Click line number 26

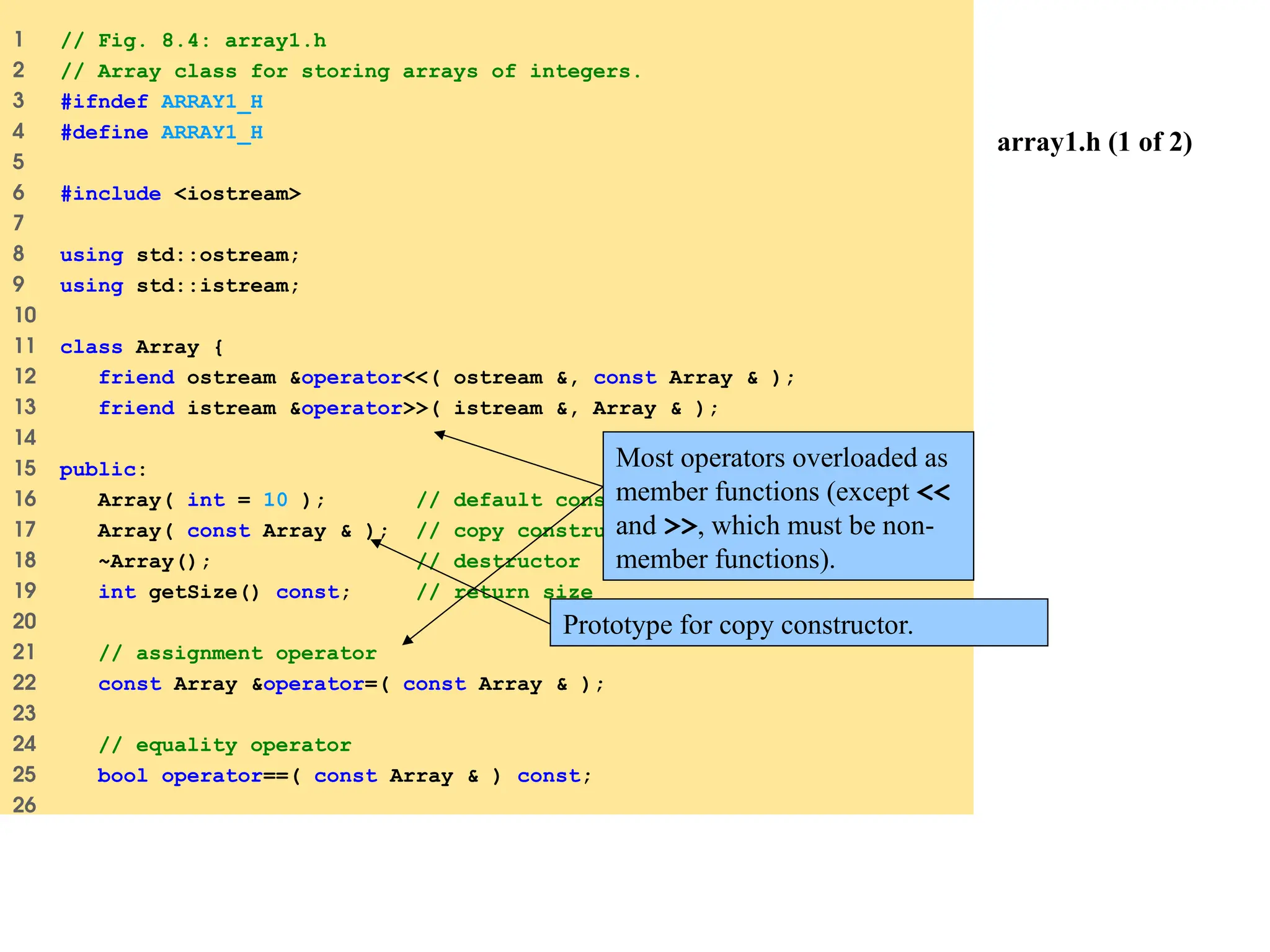tap(25, 805)
